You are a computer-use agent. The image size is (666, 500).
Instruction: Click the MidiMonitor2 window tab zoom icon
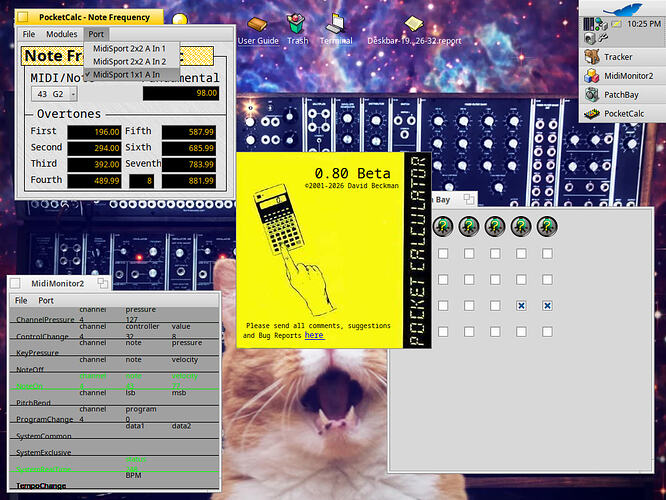pyautogui.click(x=102, y=283)
